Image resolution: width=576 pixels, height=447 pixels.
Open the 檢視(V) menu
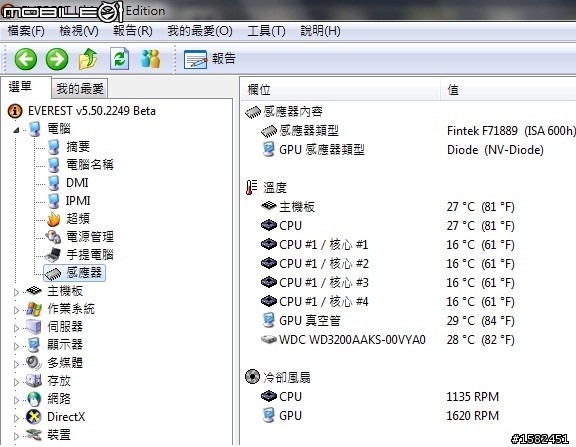click(79, 31)
